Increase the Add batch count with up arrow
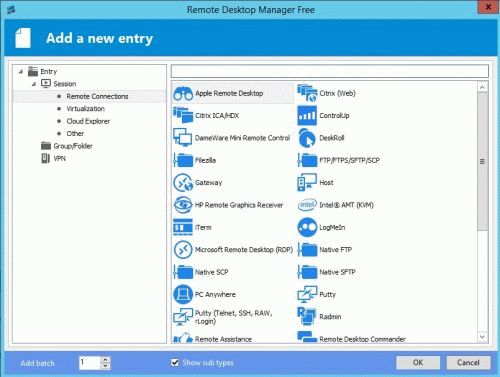 coord(105,360)
